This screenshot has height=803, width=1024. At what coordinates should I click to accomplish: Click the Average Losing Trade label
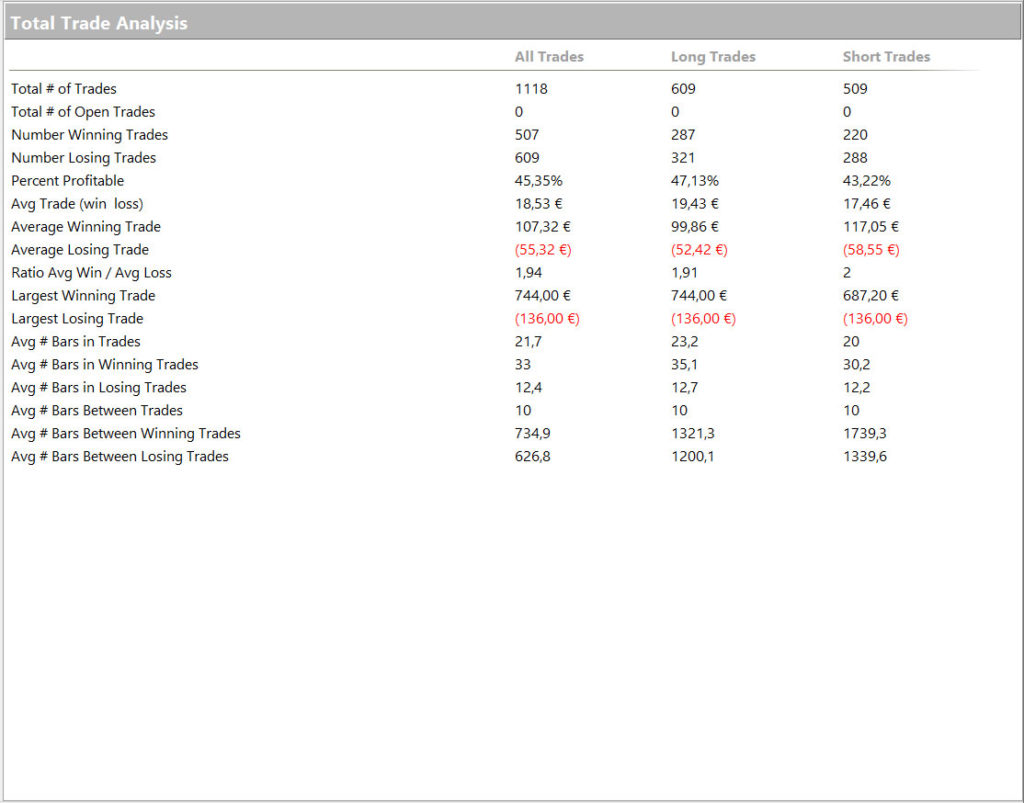point(80,250)
